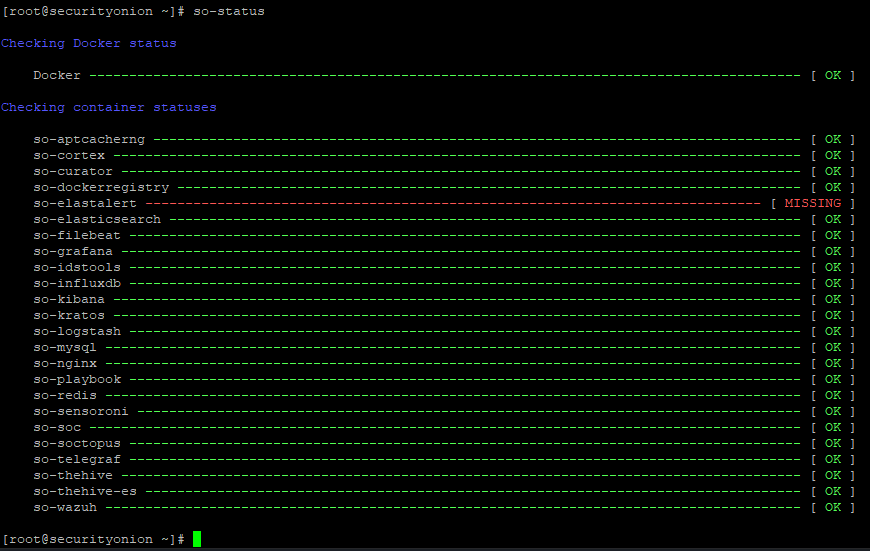The image size is (870, 551).
Task: Click the OK status for so-wazuh
Action: [833, 508]
